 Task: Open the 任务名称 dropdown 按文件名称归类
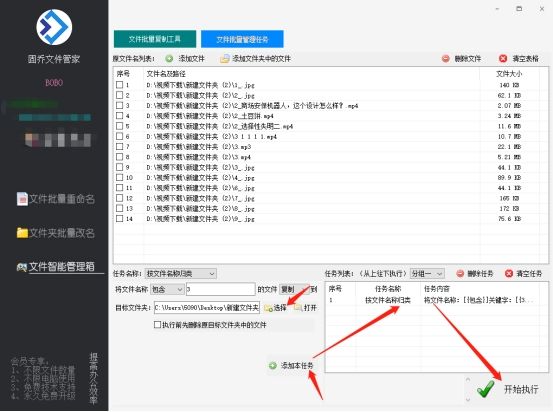tap(180, 273)
